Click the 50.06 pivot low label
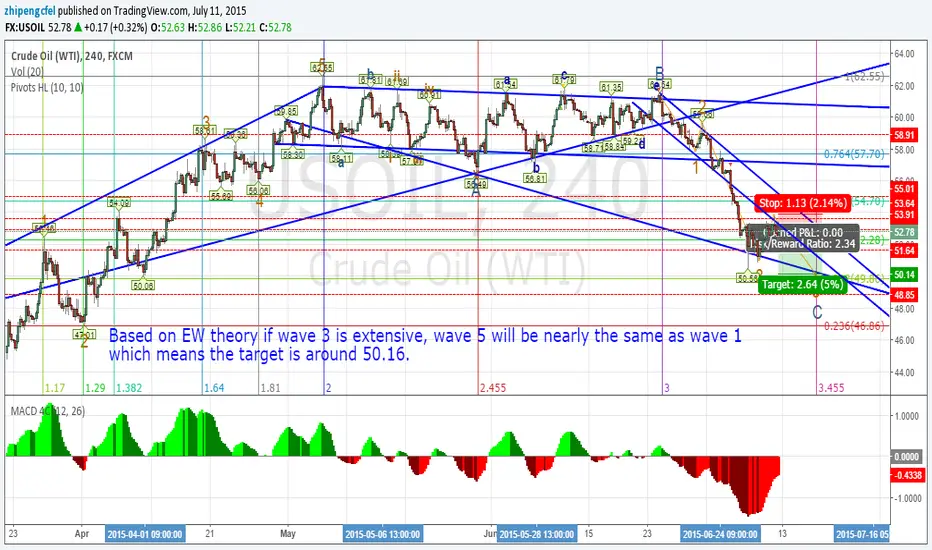The width and height of the screenshot is (932, 550). point(143,285)
